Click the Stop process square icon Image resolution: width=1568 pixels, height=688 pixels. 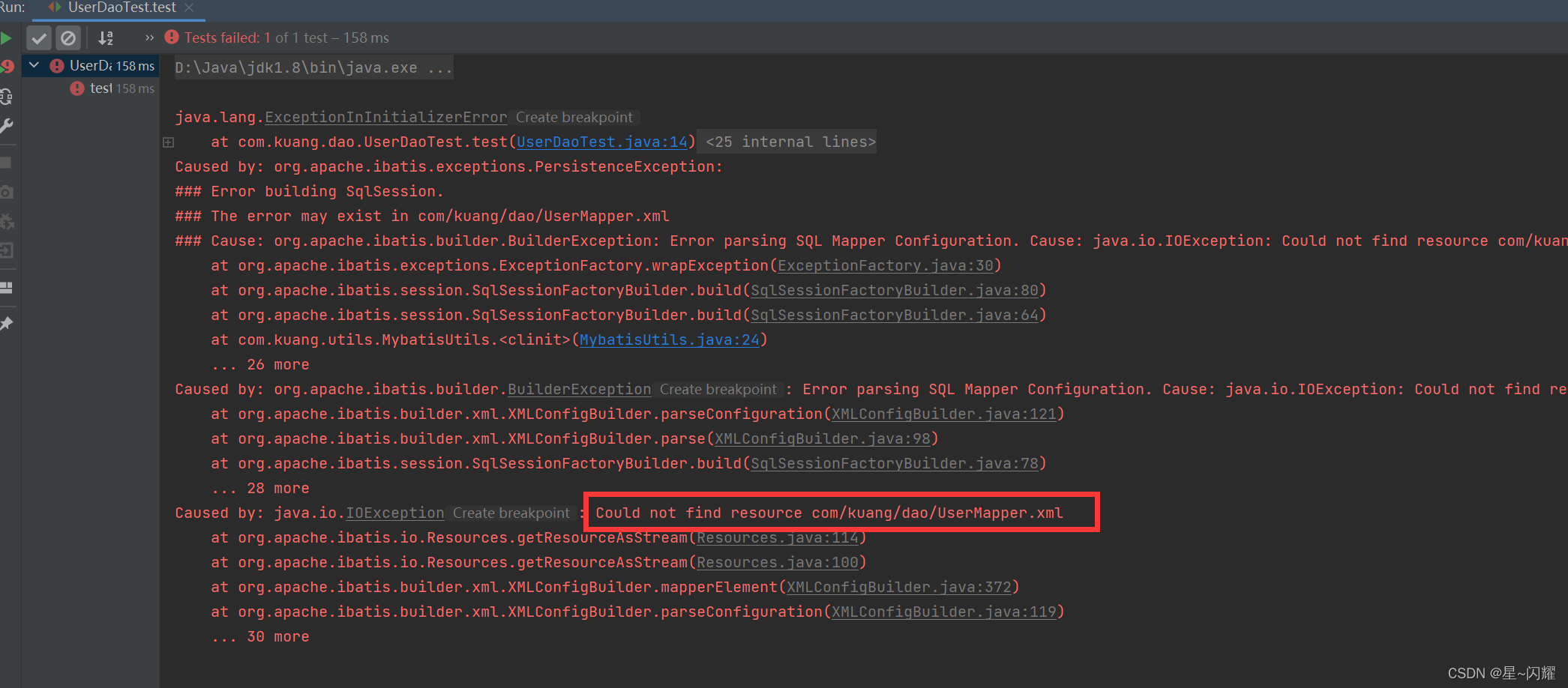5,163
